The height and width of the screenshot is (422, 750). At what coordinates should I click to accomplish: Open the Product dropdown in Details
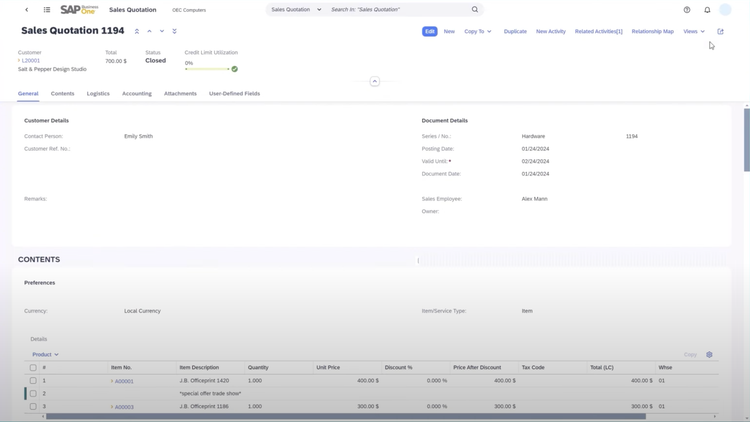coord(45,354)
